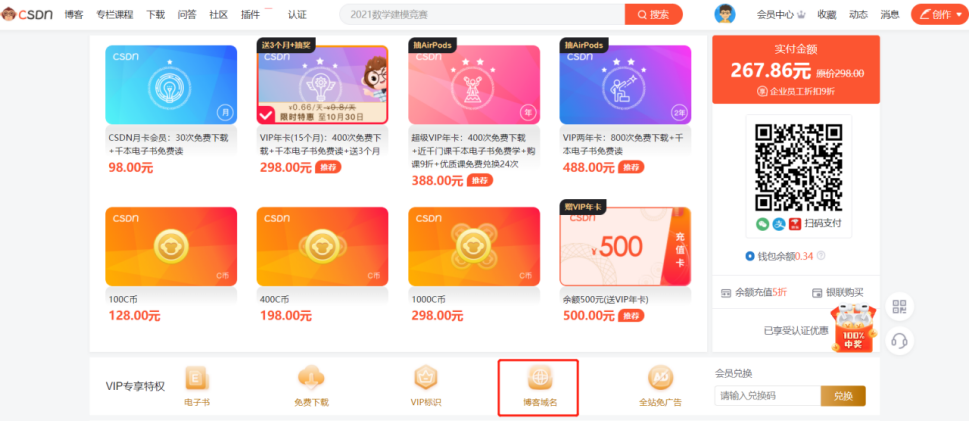Open the 博客 nav item
The height and width of the screenshot is (421, 969).
tap(74, 15)
